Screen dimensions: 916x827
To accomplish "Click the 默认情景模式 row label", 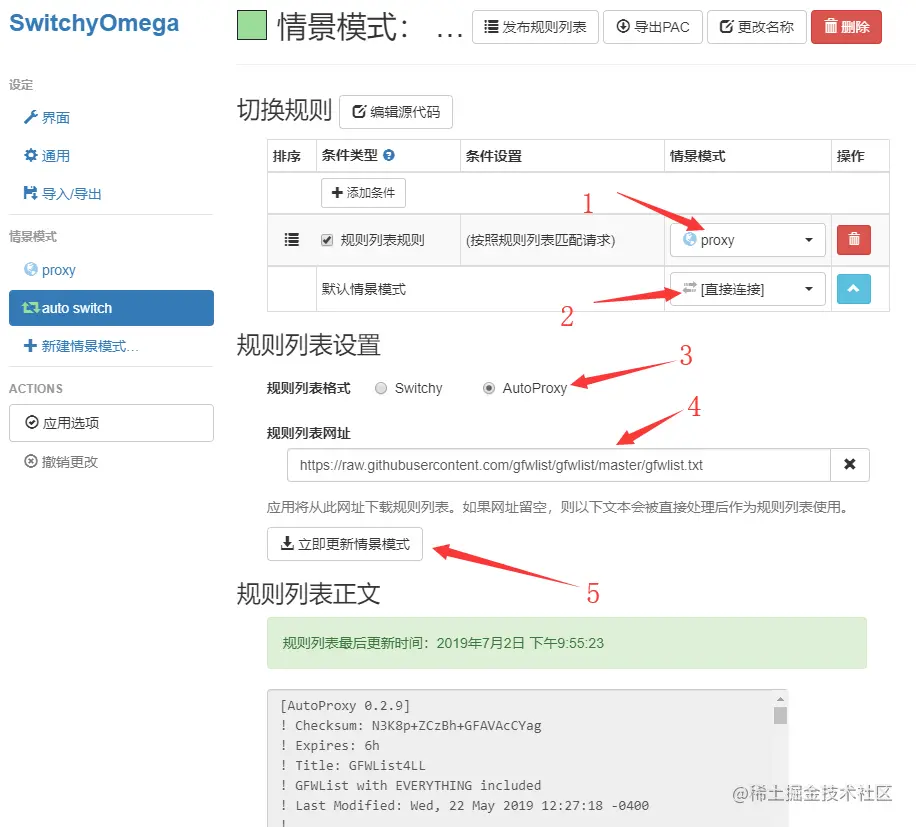I will point(363,289).
